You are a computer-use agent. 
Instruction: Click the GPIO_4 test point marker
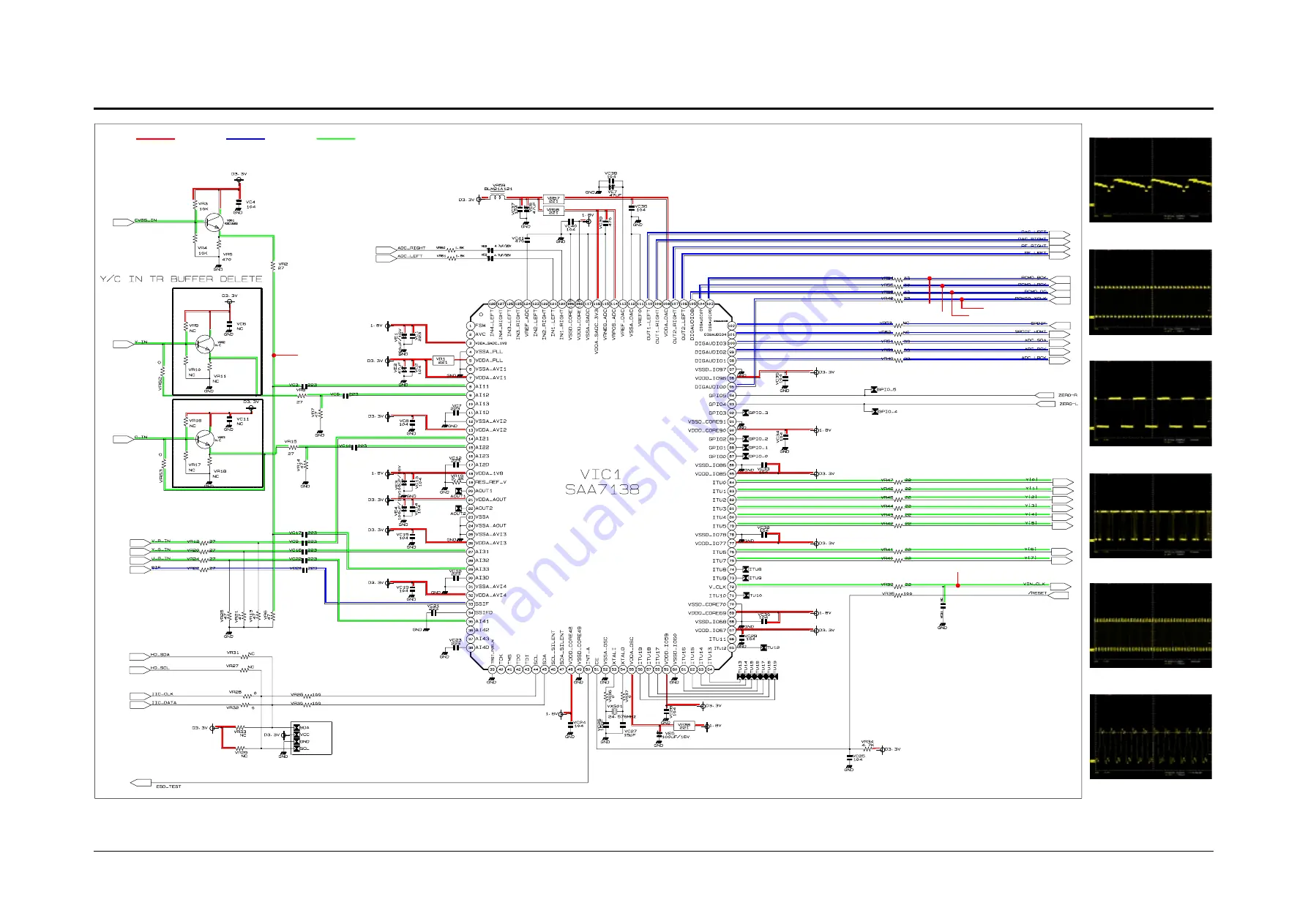[874, 412]
